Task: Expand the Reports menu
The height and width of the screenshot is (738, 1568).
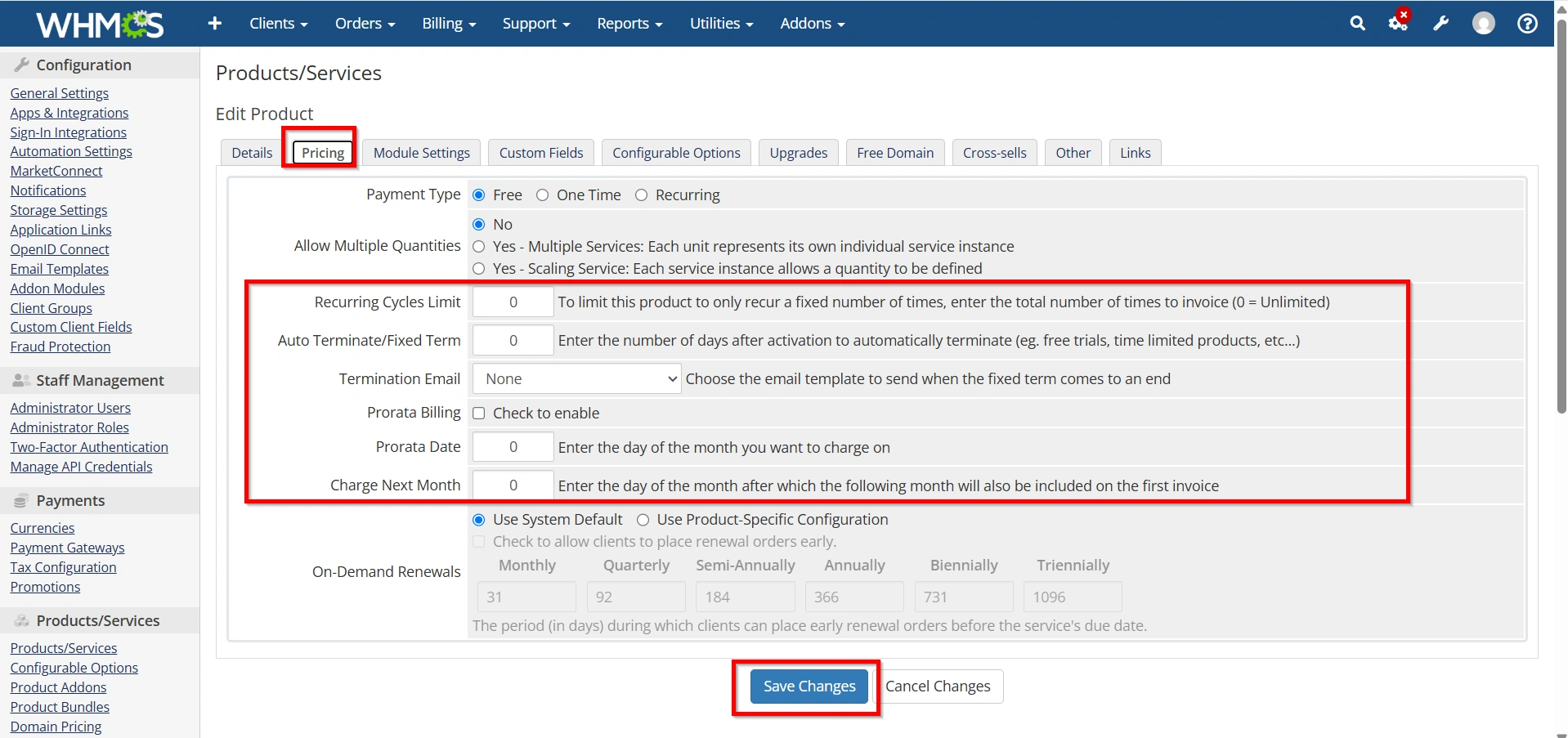Action: 629,24
